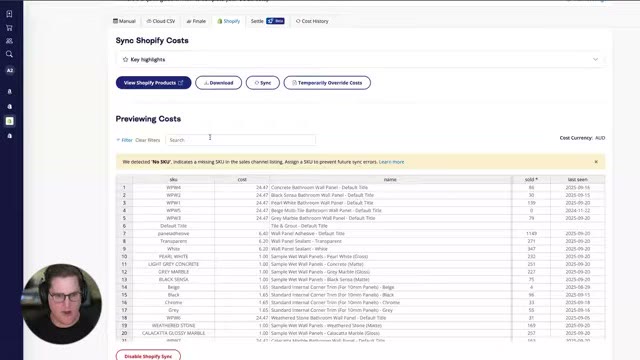Click the Download button

(x=218, y=83)
